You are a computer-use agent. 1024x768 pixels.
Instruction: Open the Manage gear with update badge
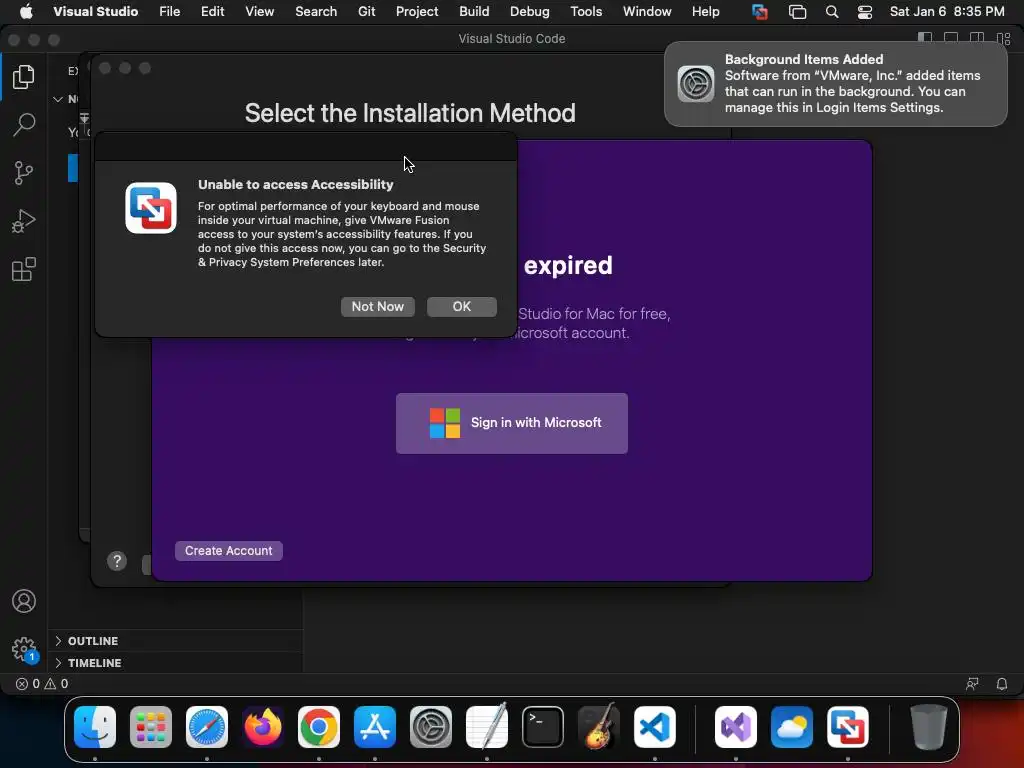click(24, 650)
